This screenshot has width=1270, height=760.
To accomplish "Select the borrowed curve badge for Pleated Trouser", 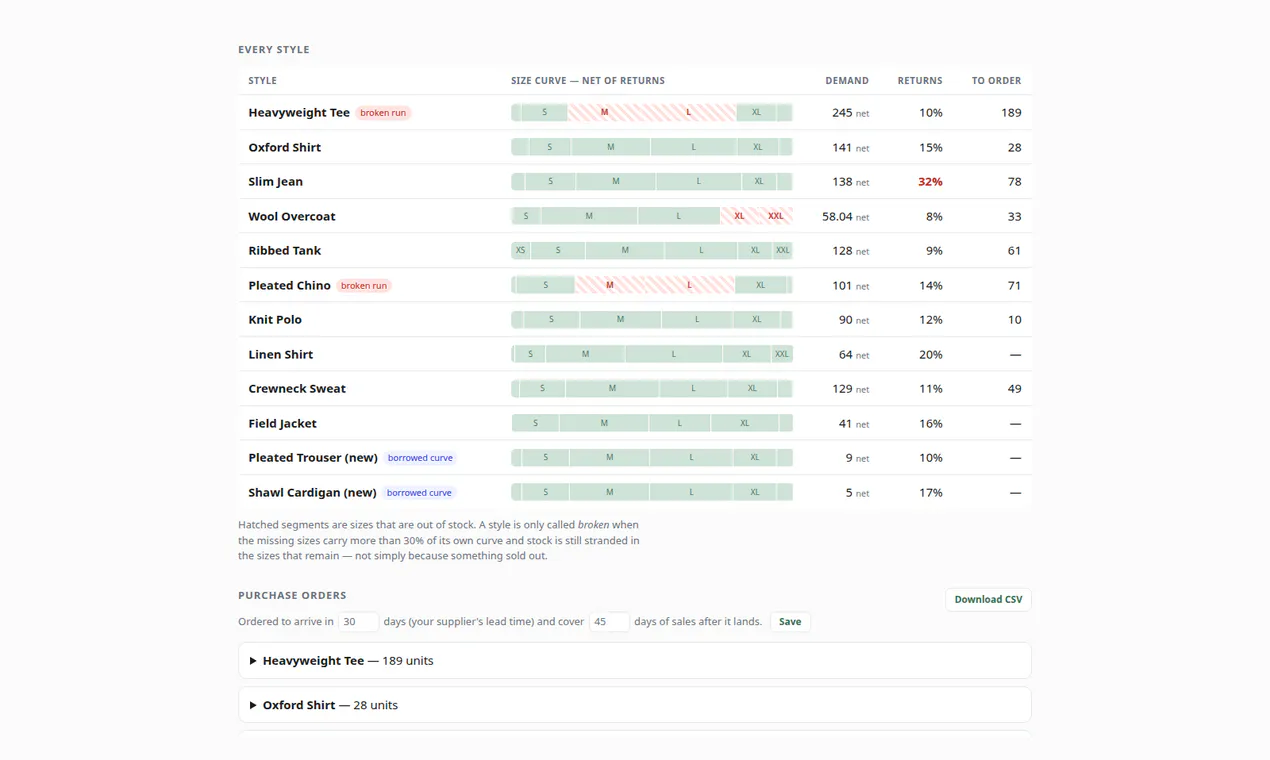I will point(420,458).
